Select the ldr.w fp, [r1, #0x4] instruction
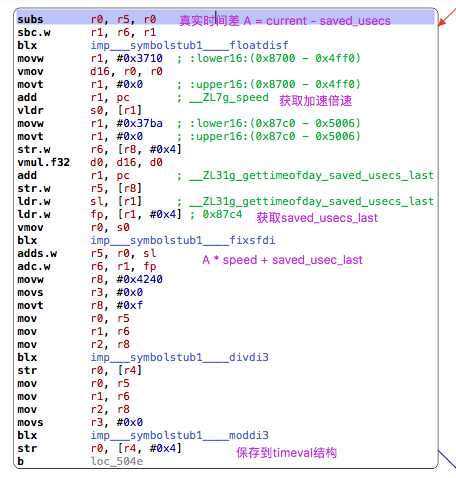This screenshot has height=478, width=456. point(99,214)
